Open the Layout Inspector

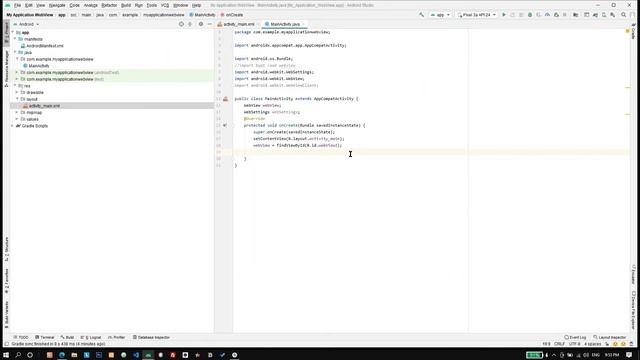(x=609, y=337)
